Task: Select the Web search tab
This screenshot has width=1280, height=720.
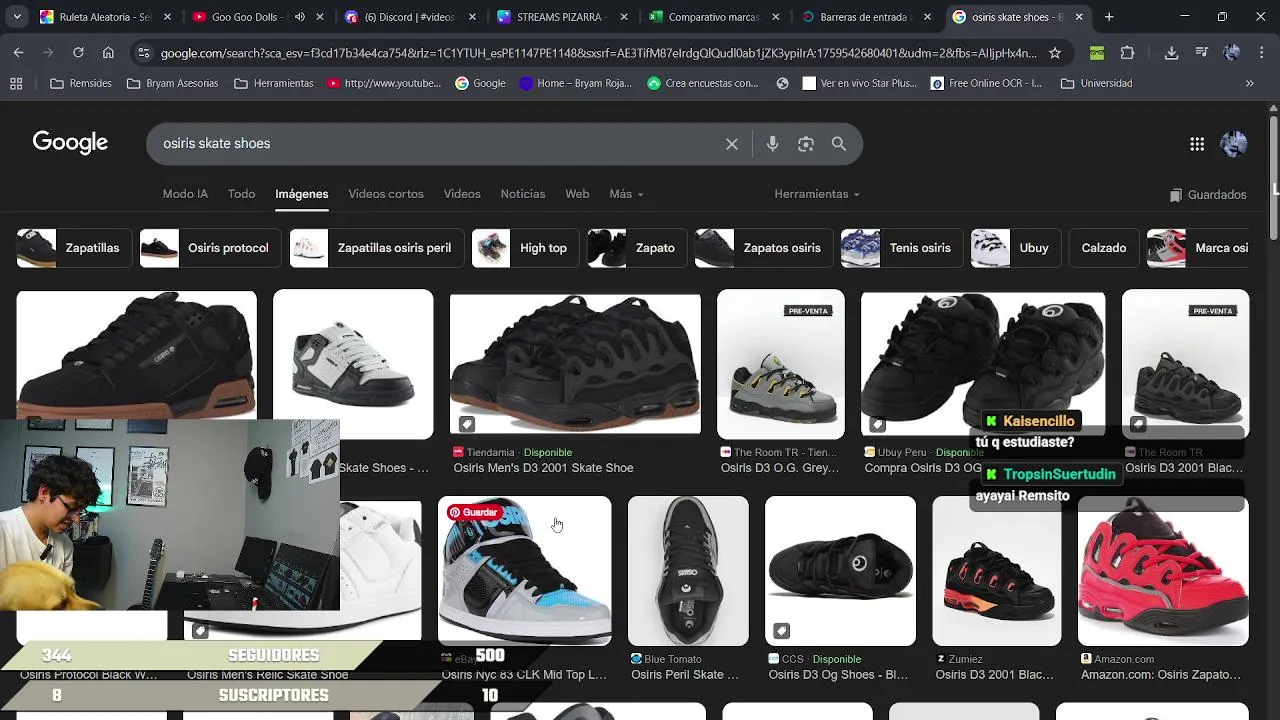Action: [x=577, y=194]
